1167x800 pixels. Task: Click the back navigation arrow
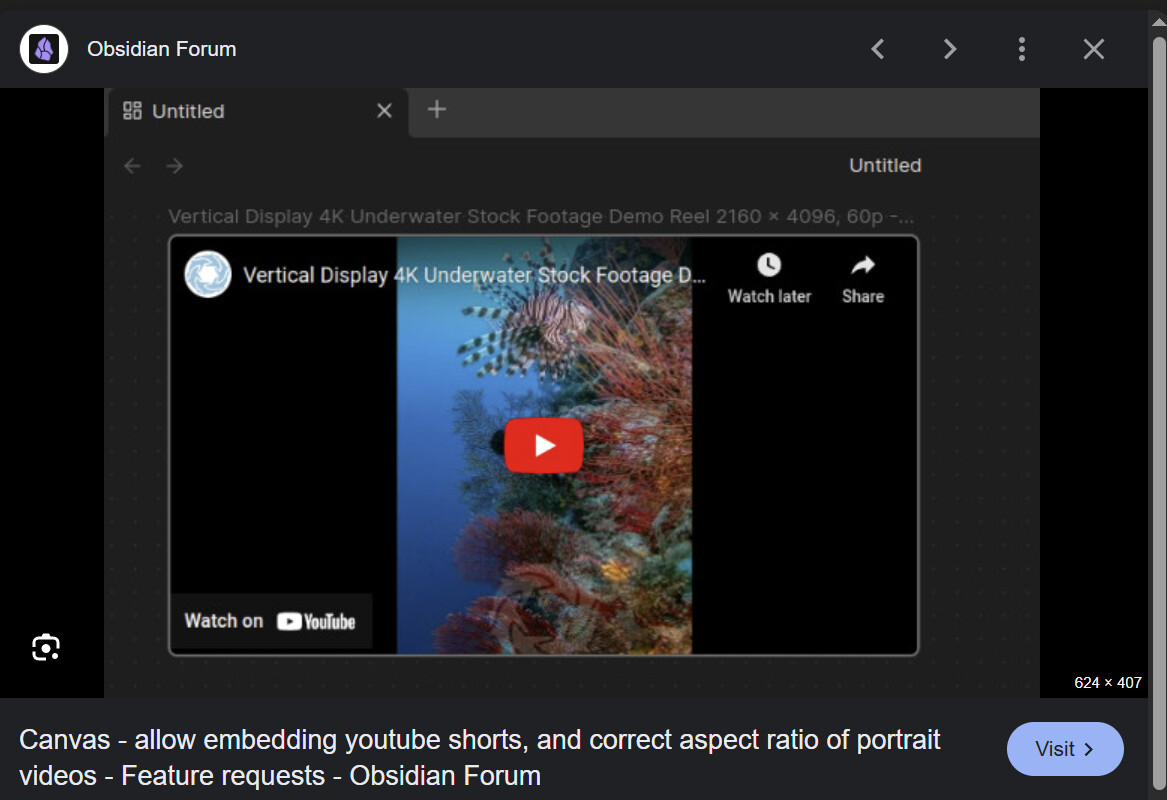point(132,166)
